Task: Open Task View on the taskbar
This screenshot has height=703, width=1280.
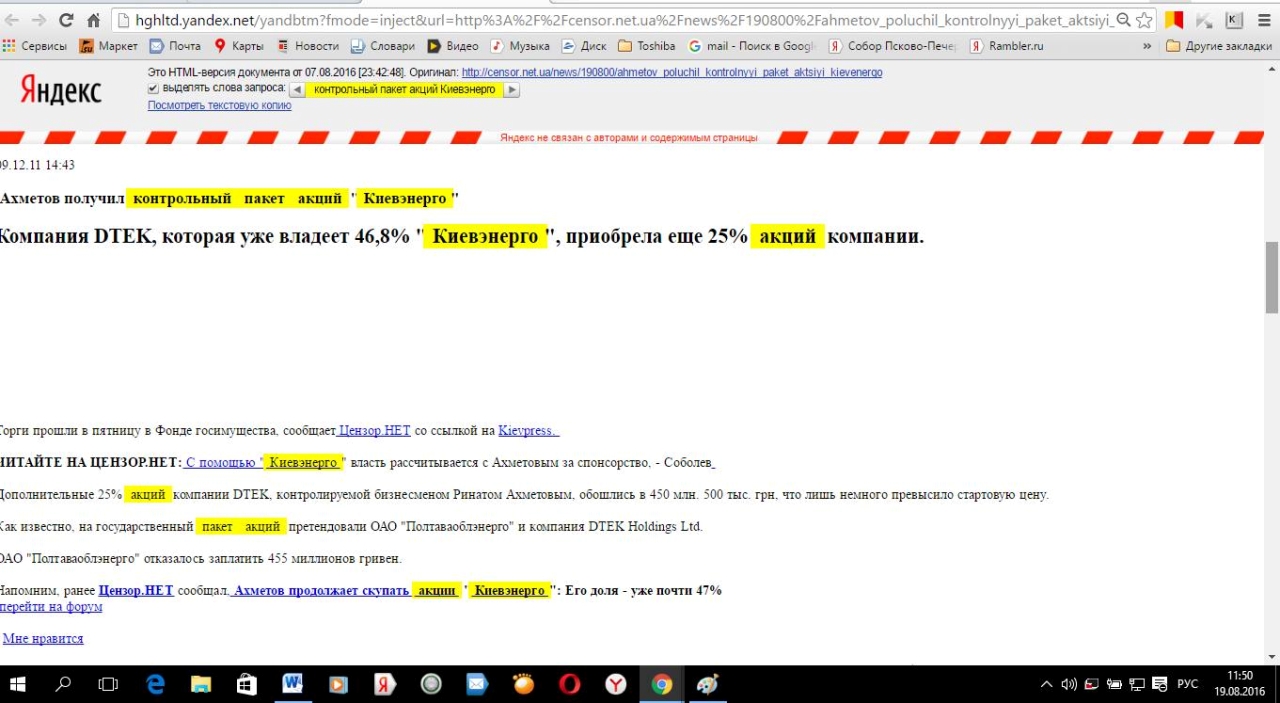Action: (108, 684)
